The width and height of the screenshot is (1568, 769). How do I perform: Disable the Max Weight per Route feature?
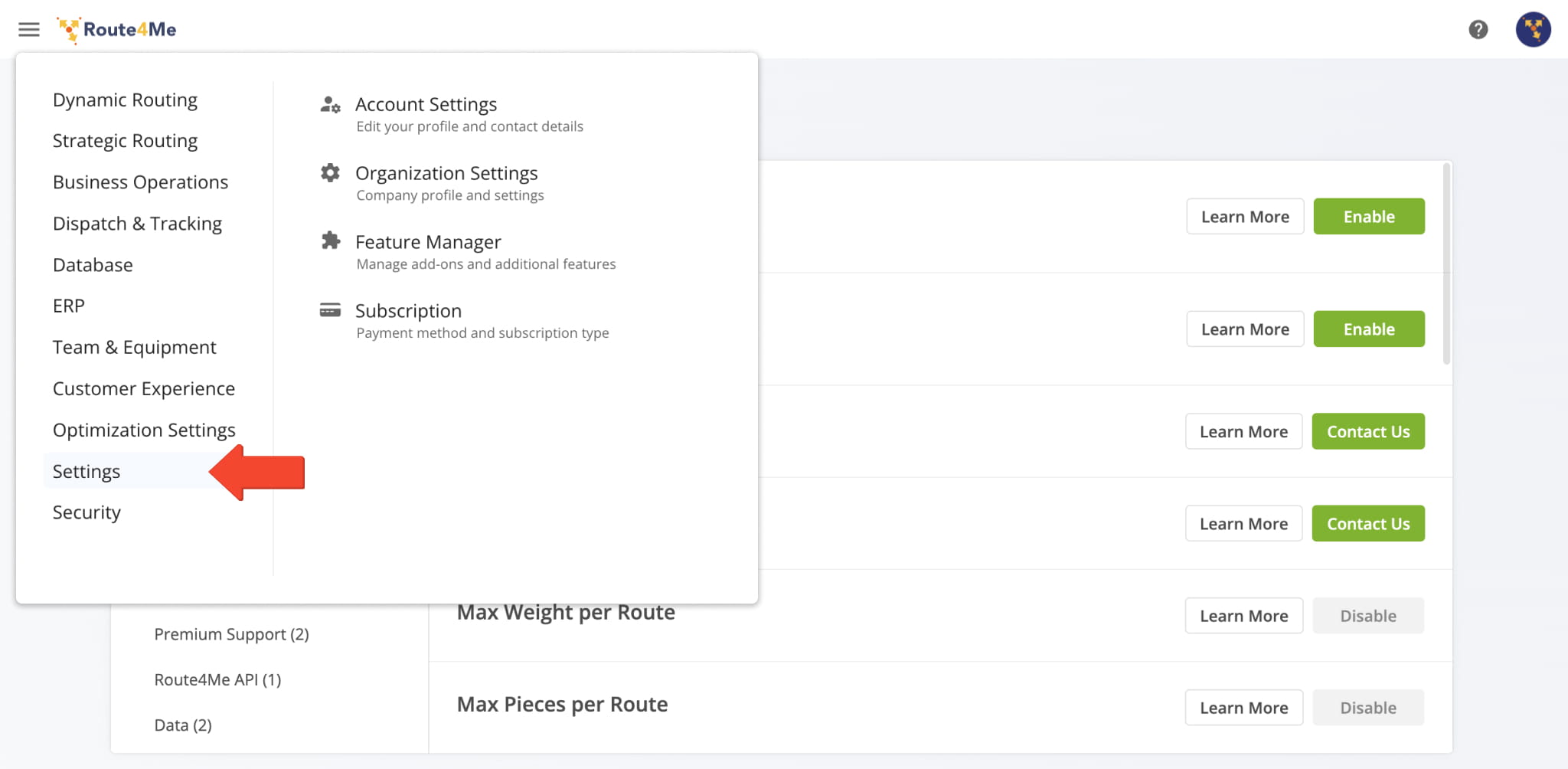1367,616
